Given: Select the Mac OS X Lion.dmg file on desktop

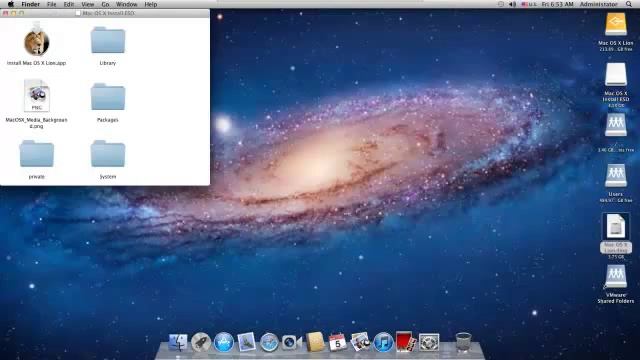Looking at the screenshot, I should 616,226.
